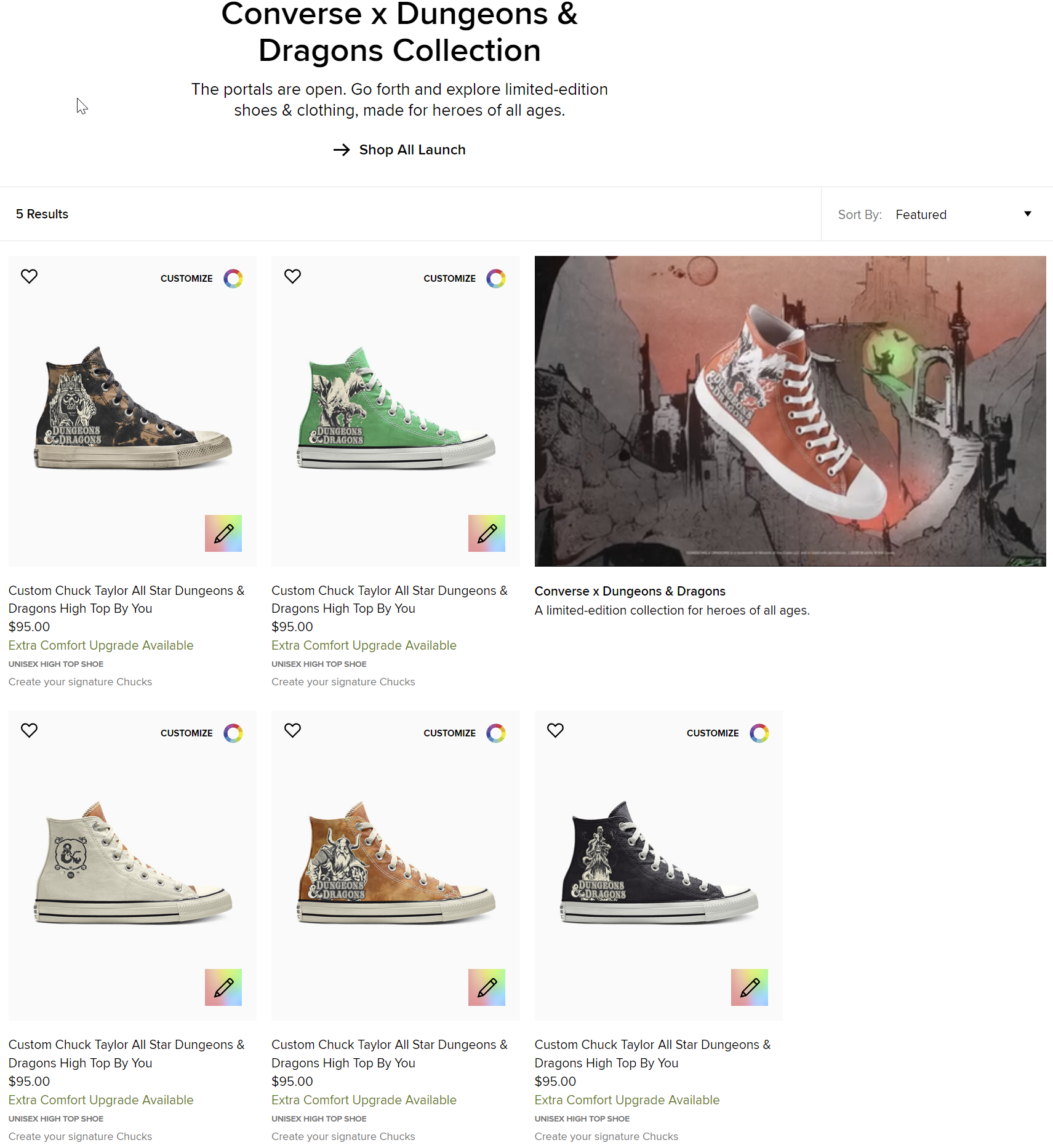
Task: Favorite the black tie-dye skull high top
Action: 29,277
